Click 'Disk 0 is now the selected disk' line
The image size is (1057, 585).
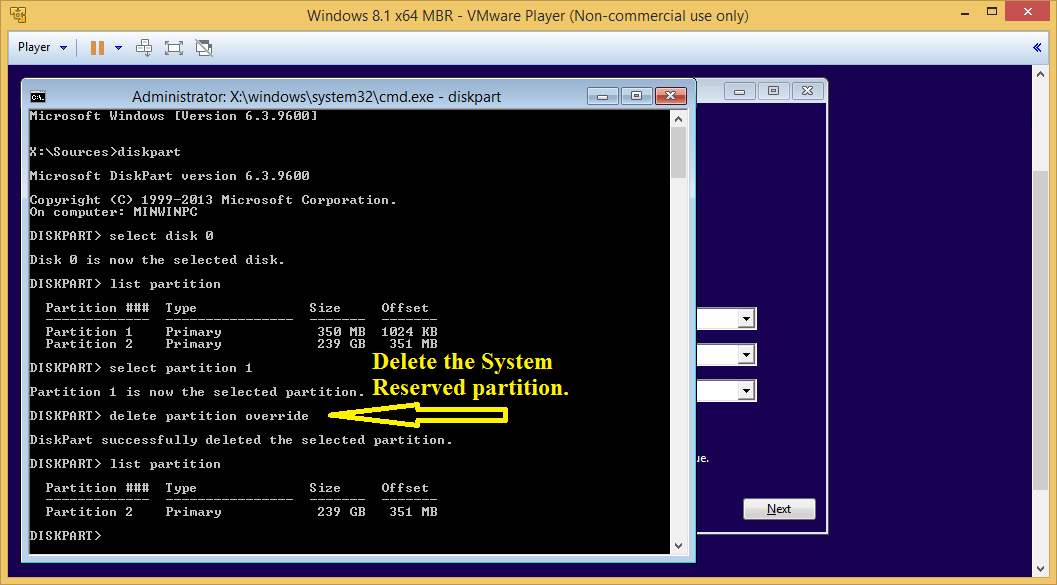157,260
